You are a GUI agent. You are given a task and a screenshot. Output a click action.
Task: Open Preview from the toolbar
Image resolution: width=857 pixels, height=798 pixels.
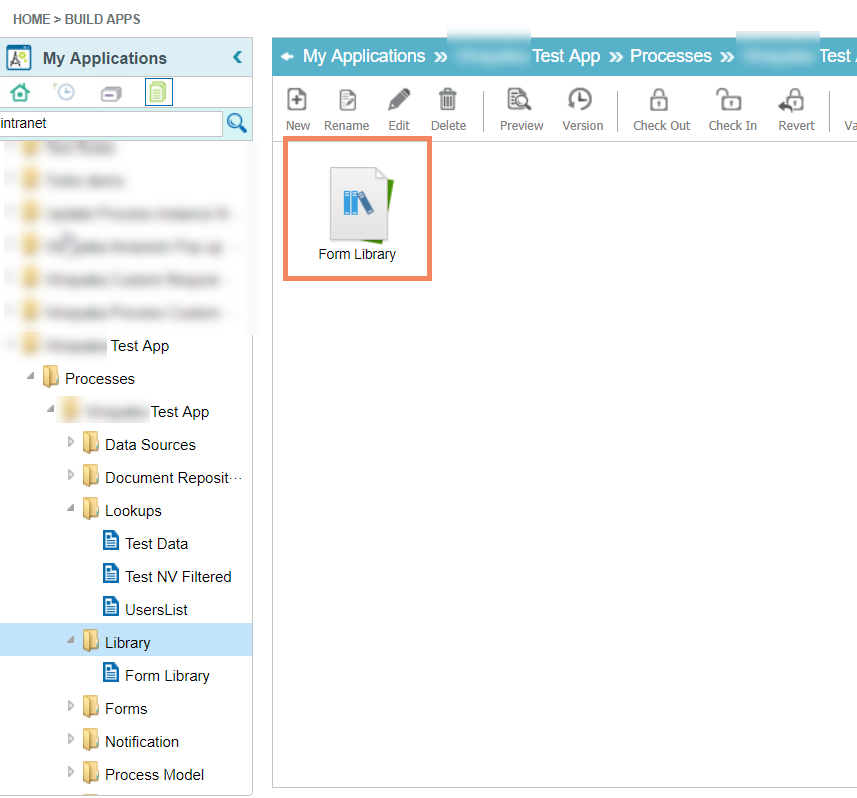(x=521, y=101)
